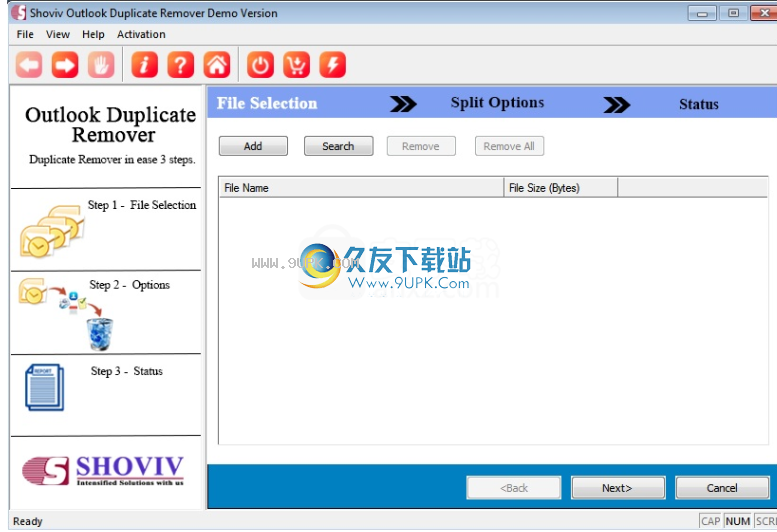Open the Help menu
Viewport: 777px width, 532px height.
93,34
